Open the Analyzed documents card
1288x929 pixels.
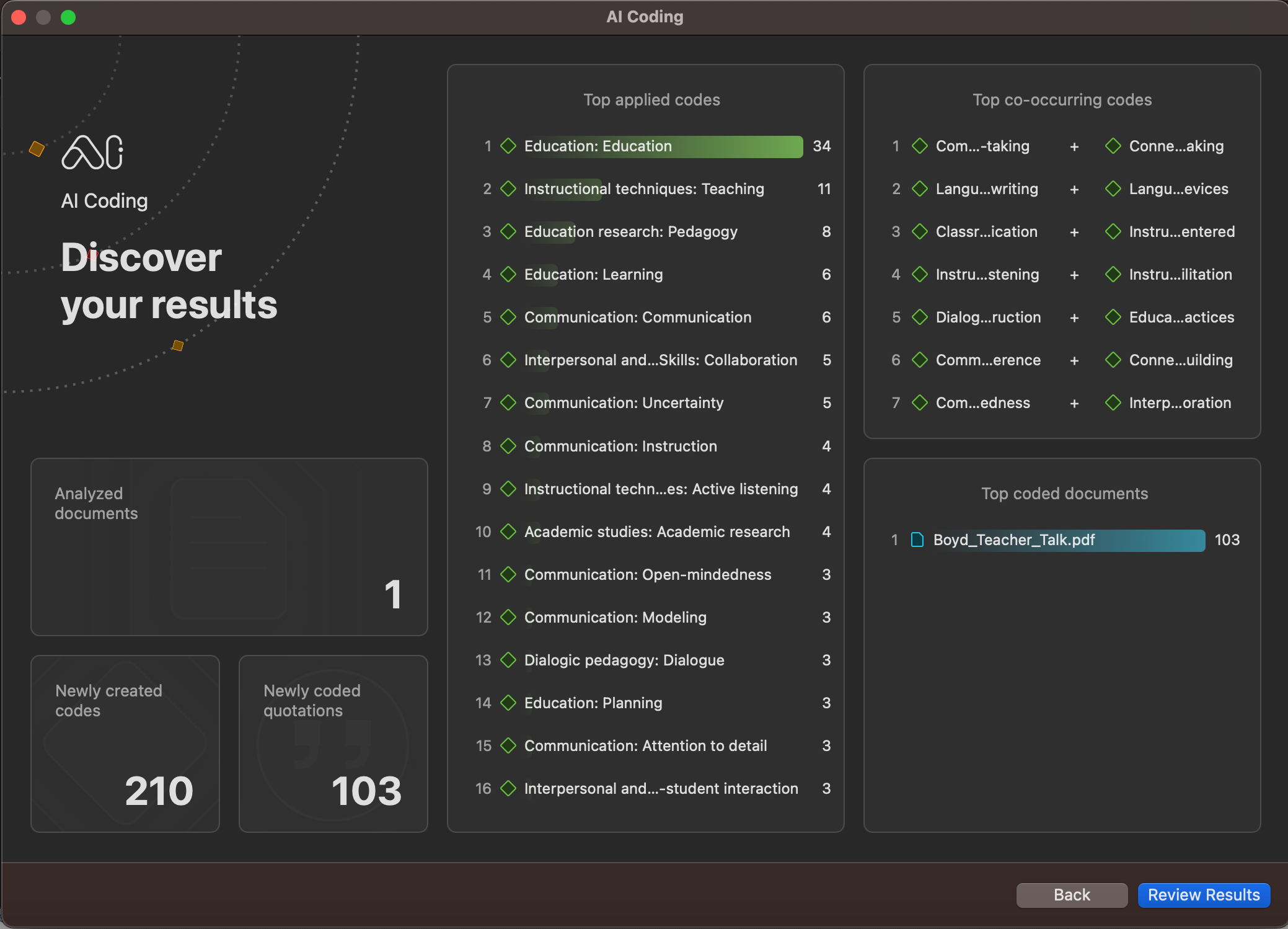coord(229,547)
